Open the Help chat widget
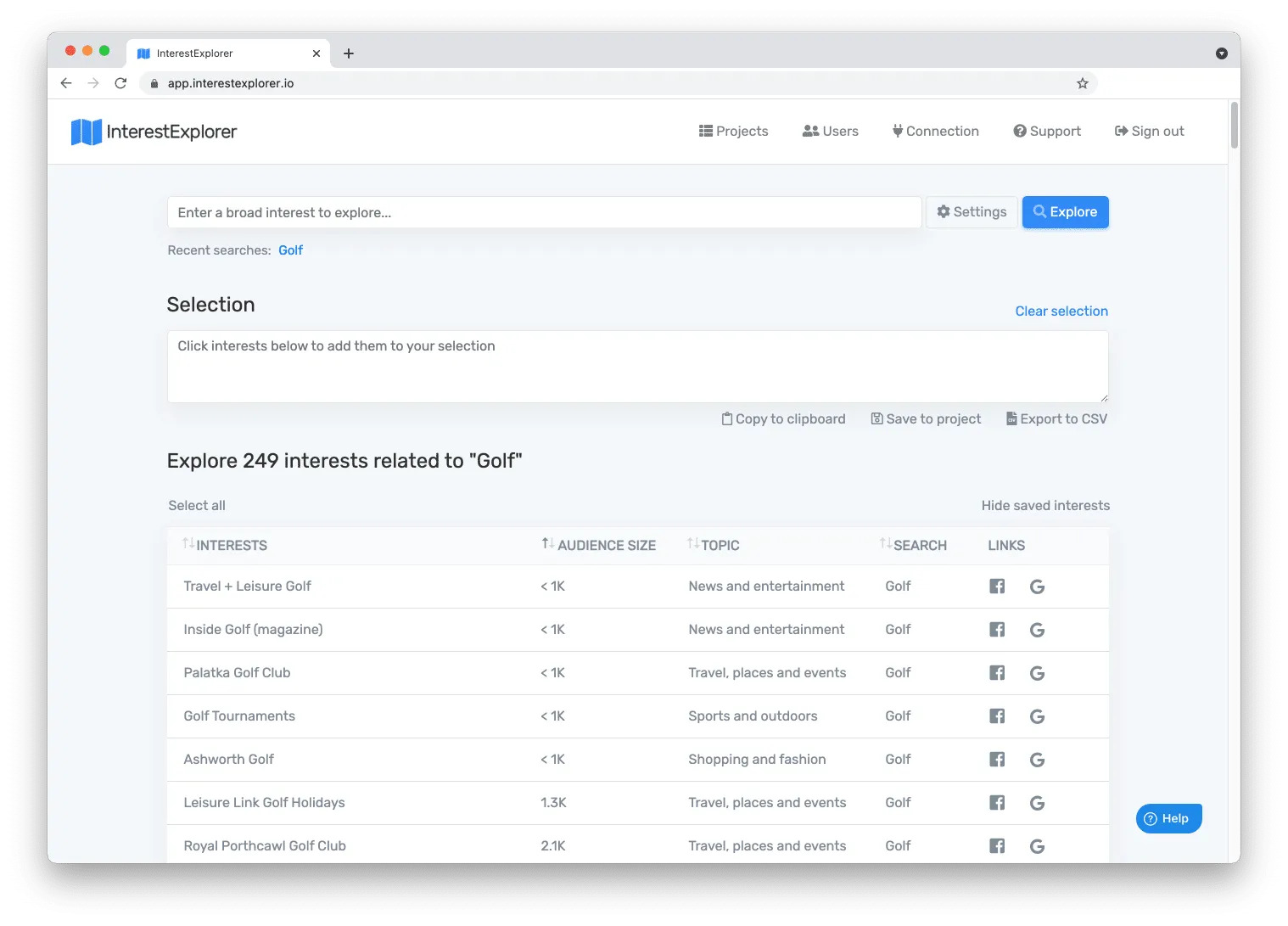 pos(1169,819)
